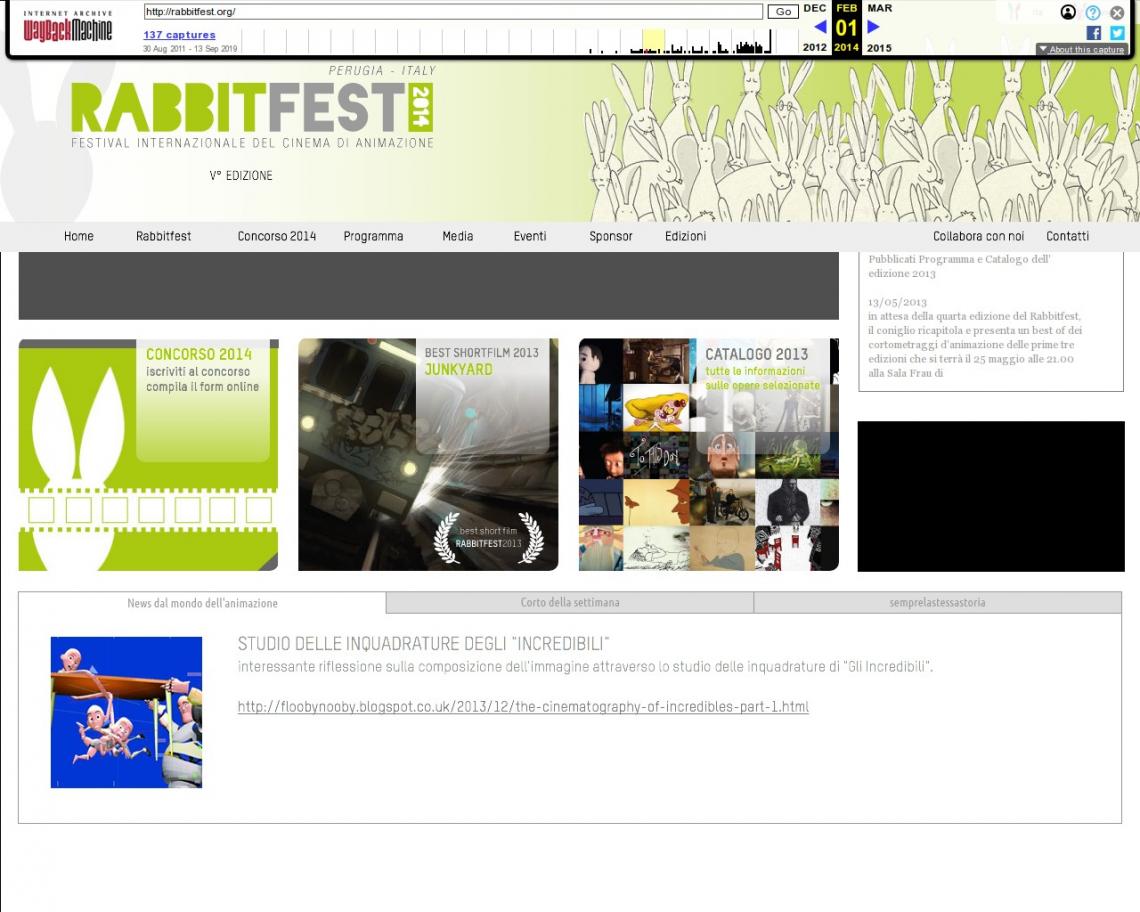
Task: Click 'Pubblicati Programma e Catalogo' news text
Action: 959,266
